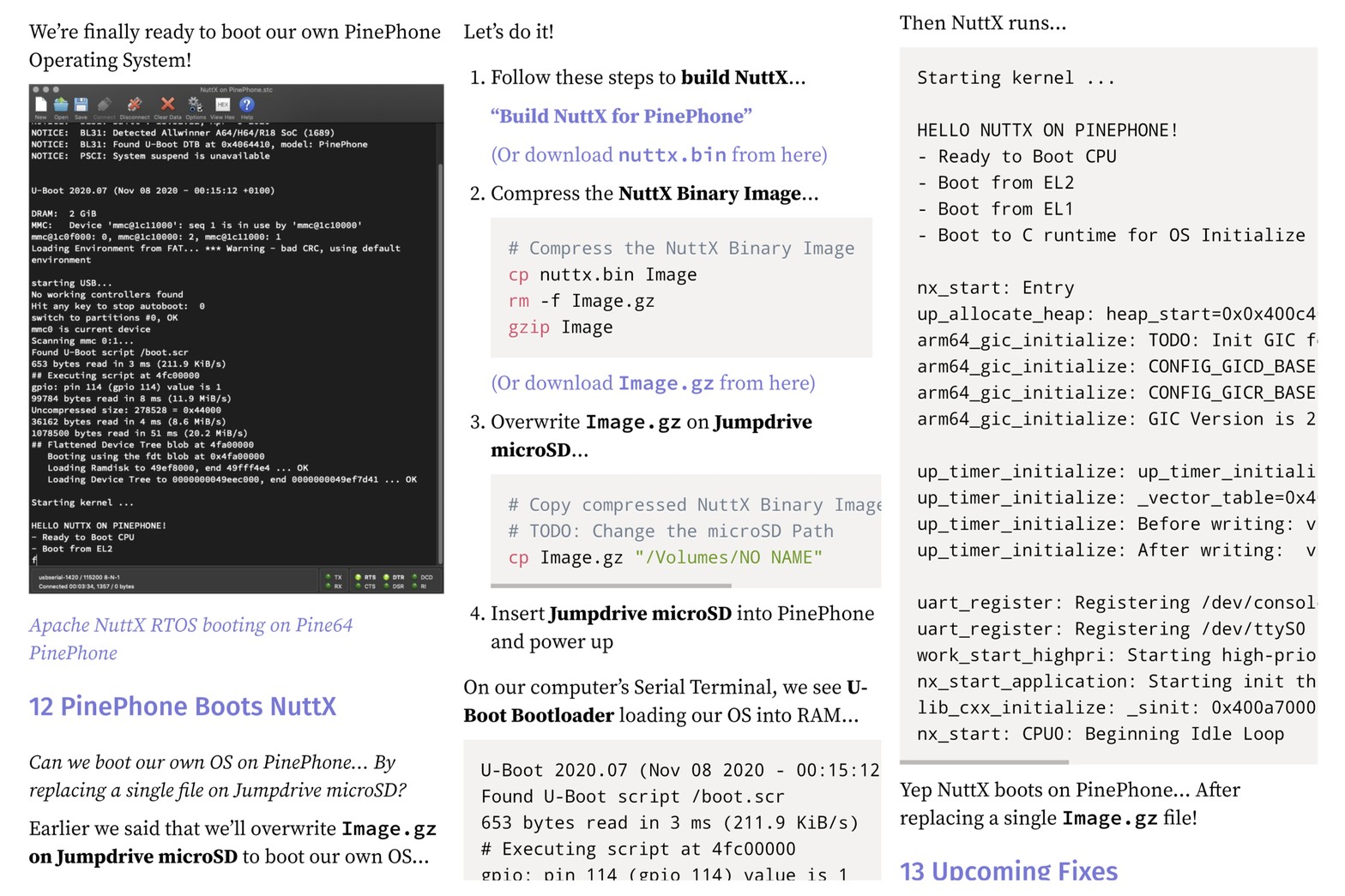Image resolution: width=1345 pixels, height=896 pixels.
Task: Click the scrollbar under the cp Image.gz code
Action: tap(611, 586)
